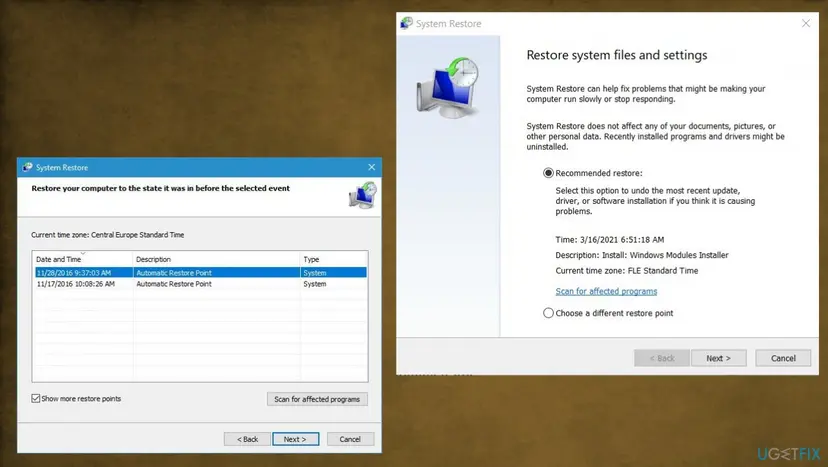Click Central Europe Standard Time zone text
This screenshot has height=467, width=828.
[137, 235]
